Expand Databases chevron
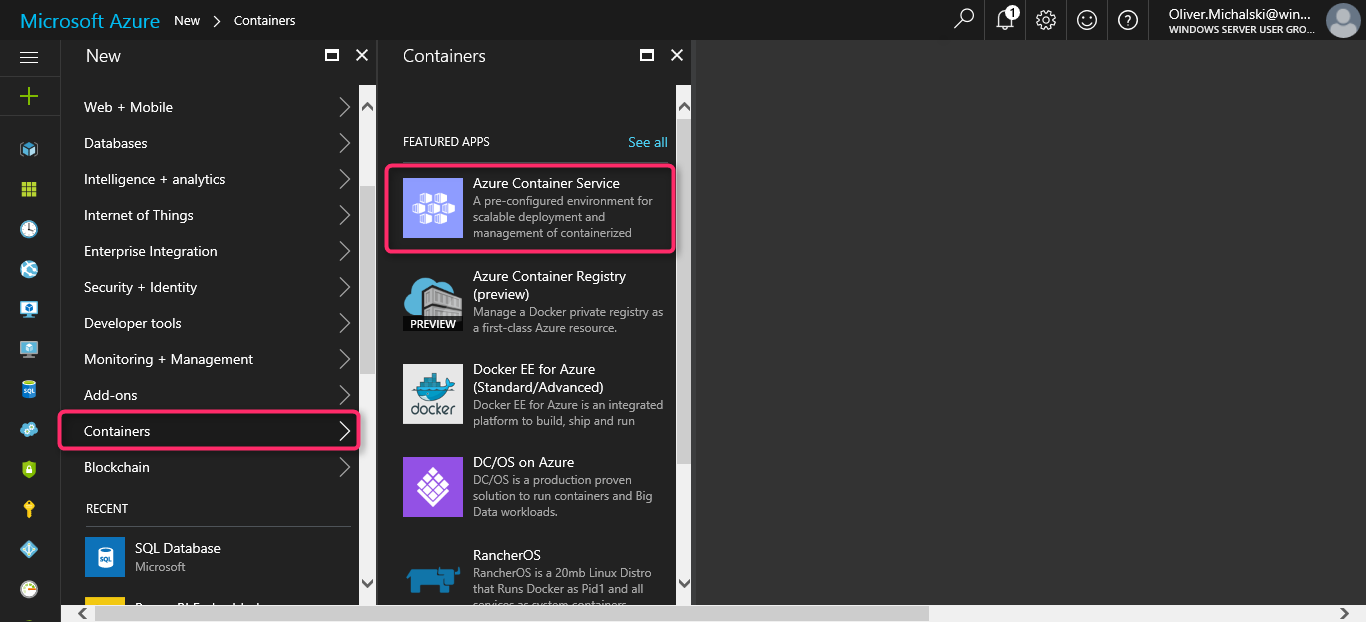 (345, 143)
